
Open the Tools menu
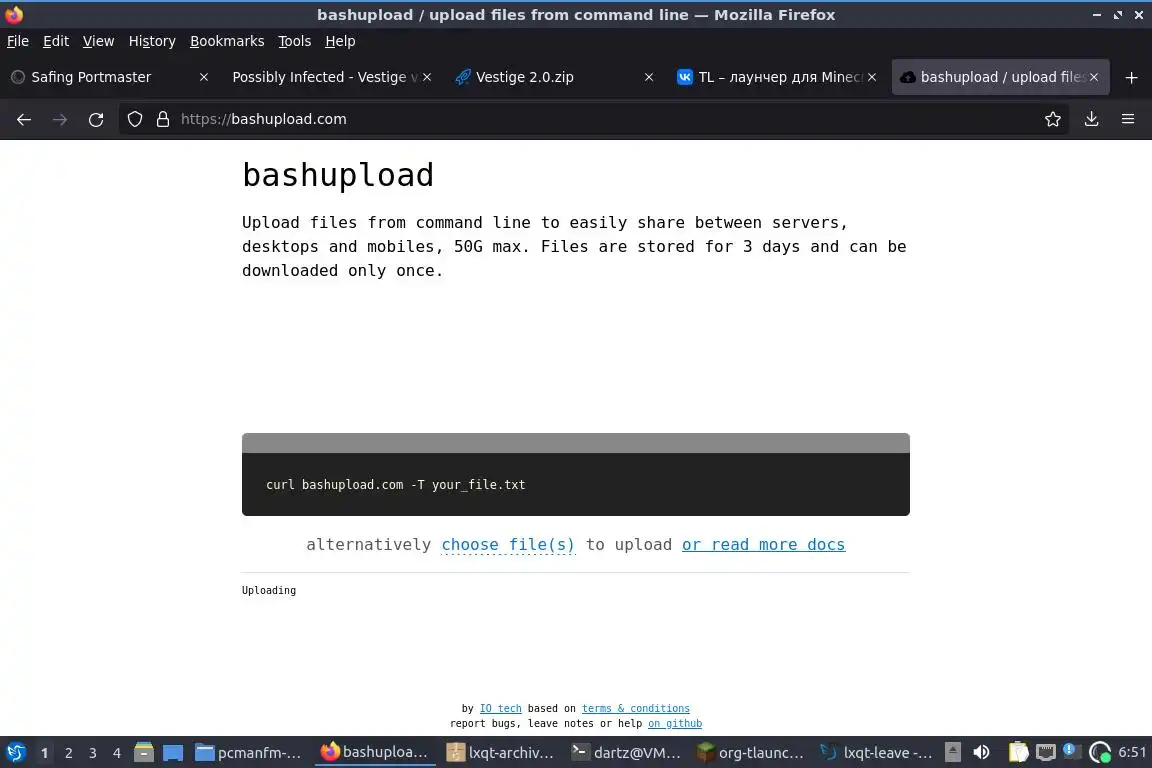click(295, 41)
